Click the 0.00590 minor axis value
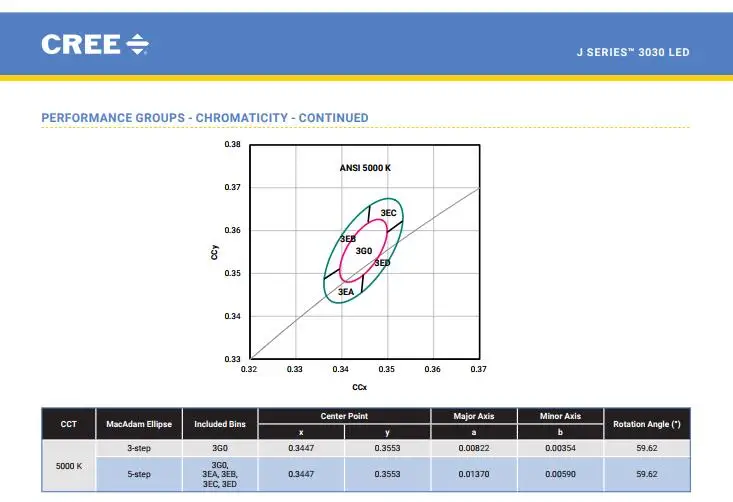Image resolution: width=733 pixels, height=502 pixels. pyautogui.click(x=560, y=474)
